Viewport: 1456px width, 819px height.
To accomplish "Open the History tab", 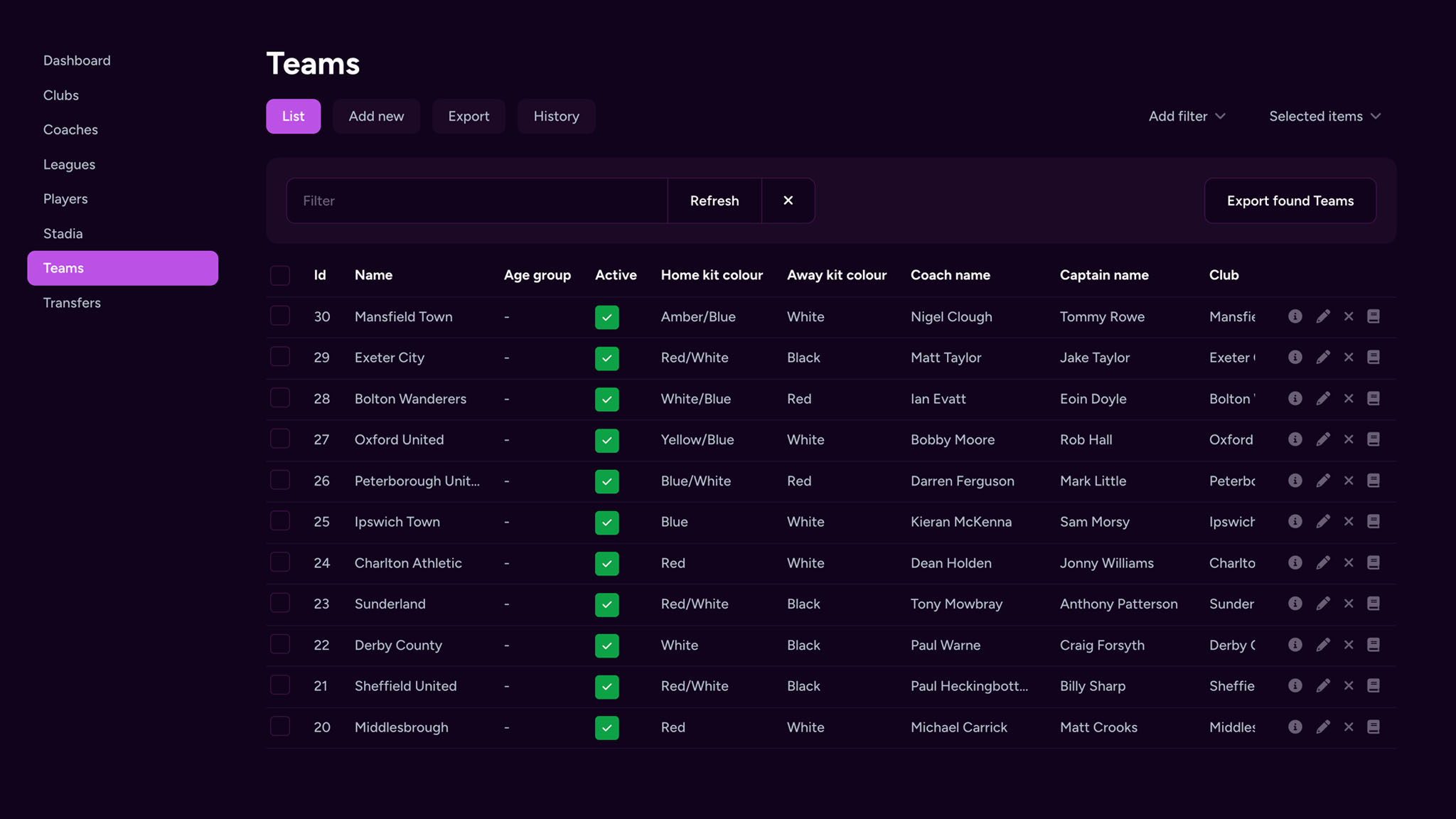I will pos(556,116).
